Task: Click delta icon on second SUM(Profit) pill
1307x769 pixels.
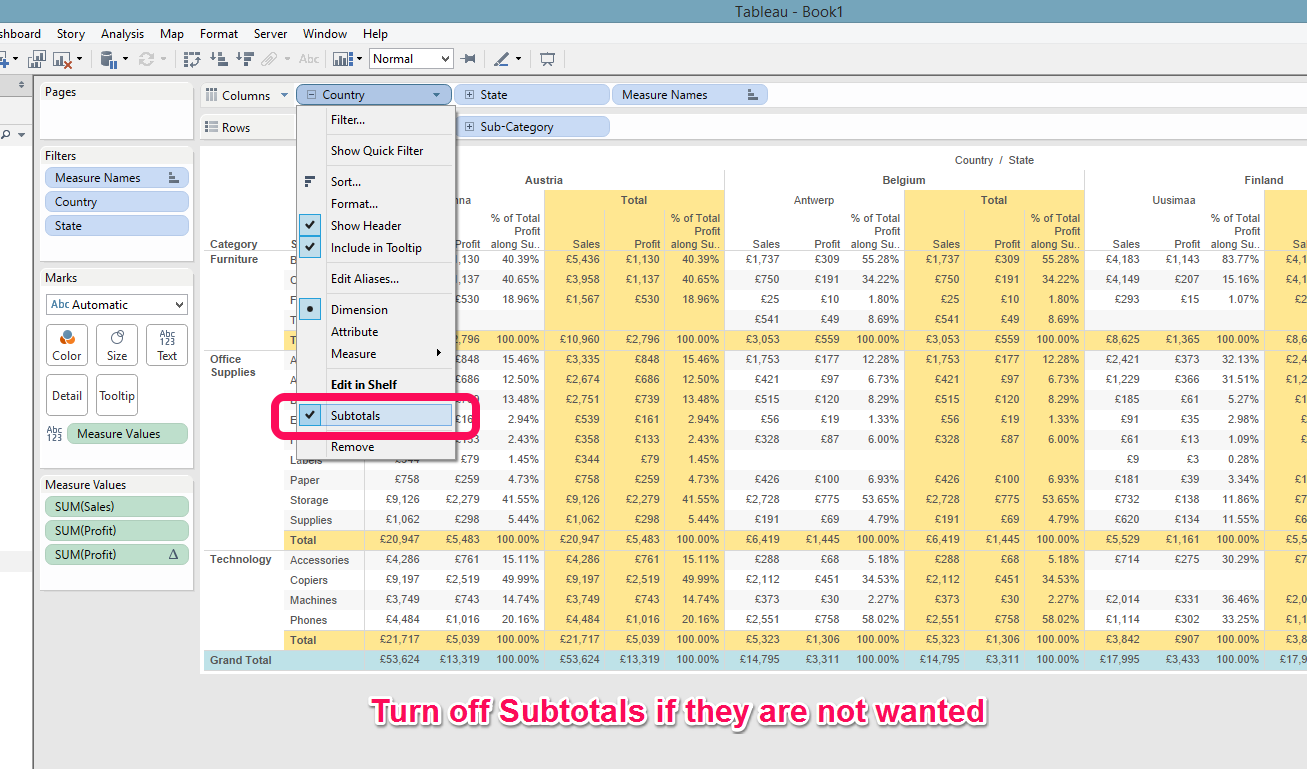Action: pos(173,555)
